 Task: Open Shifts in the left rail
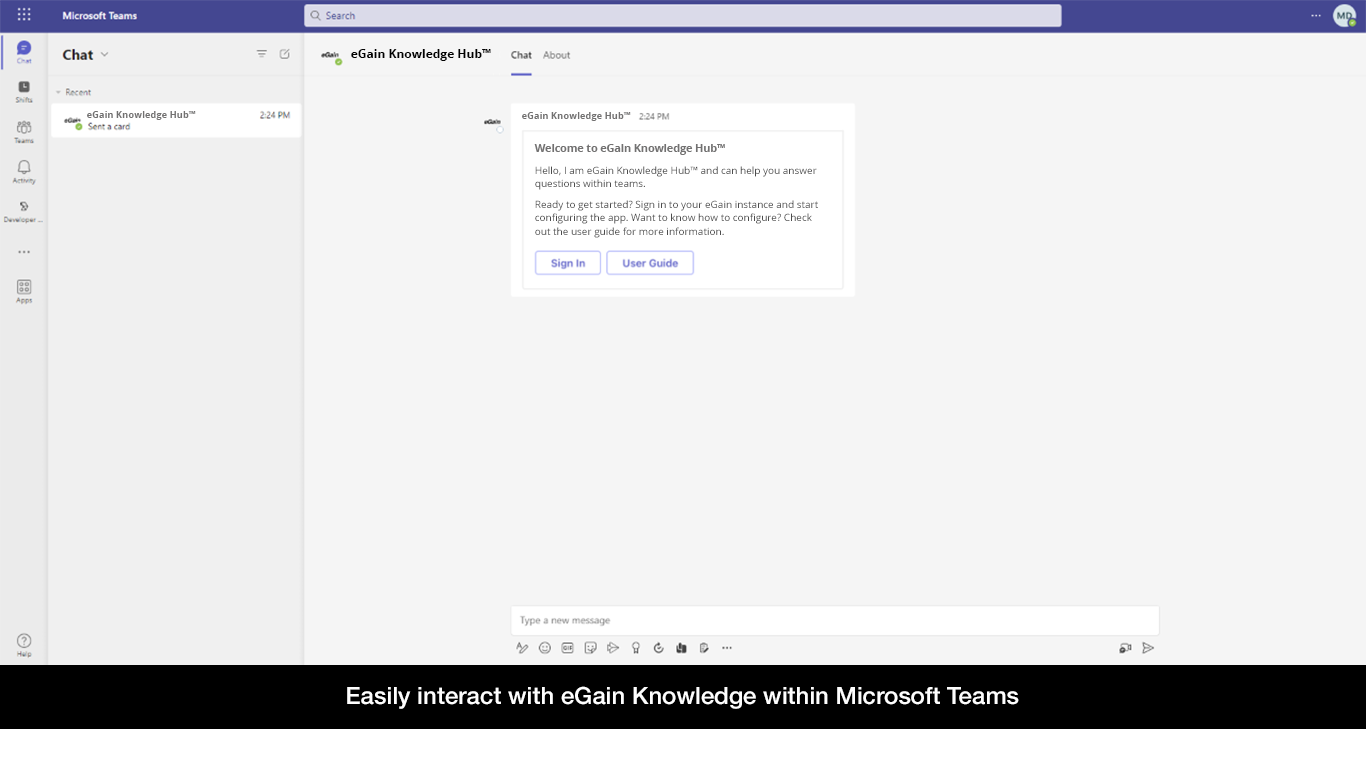click(24, 92)
